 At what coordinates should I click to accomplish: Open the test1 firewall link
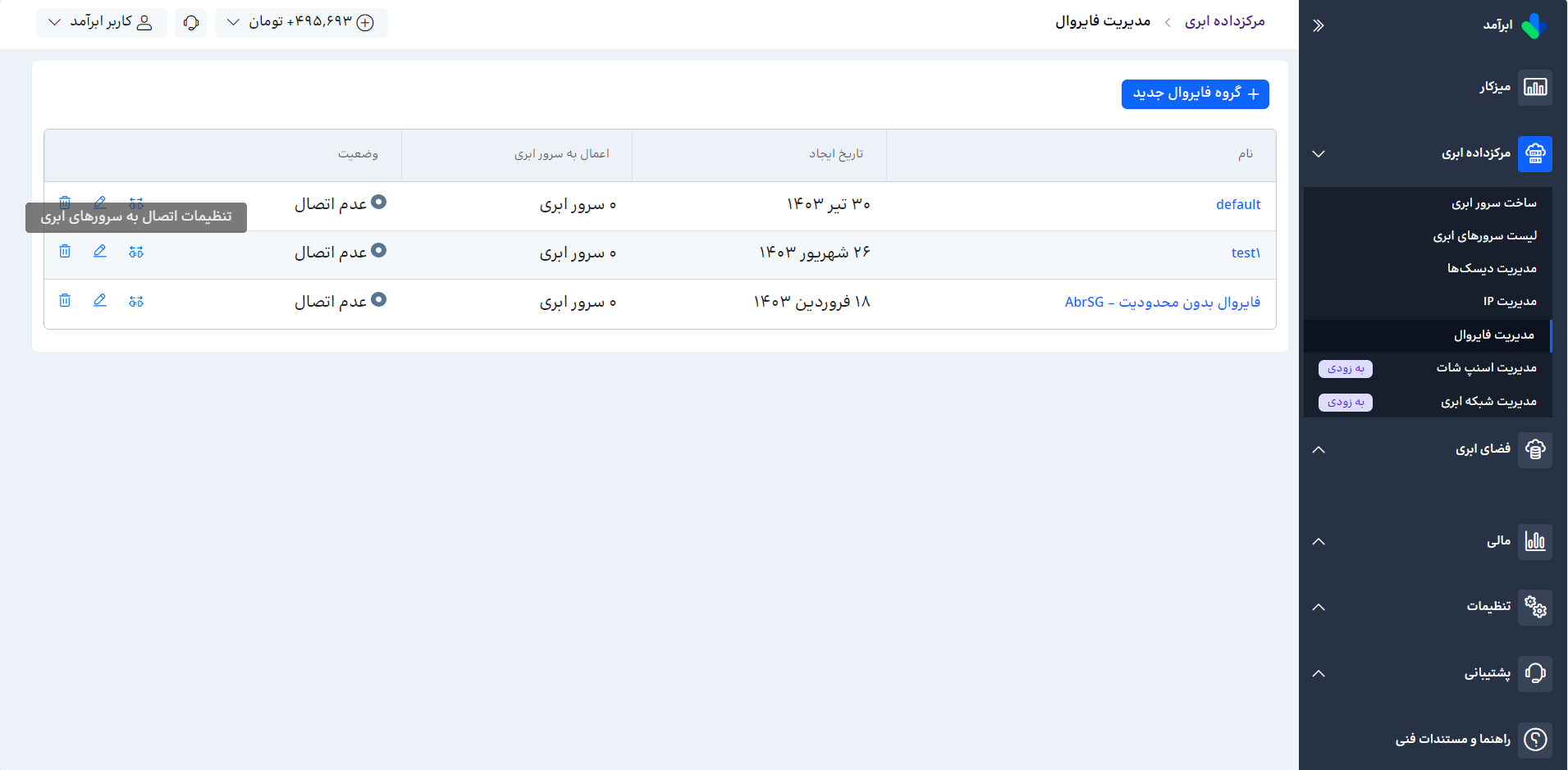[1246, 253]
